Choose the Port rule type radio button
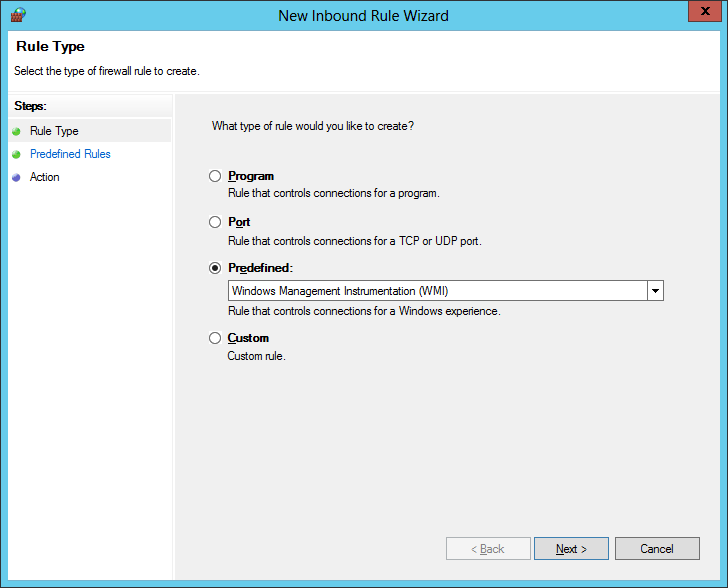The image size is (728, 588). pyautogui.click(x=215, y=222)
